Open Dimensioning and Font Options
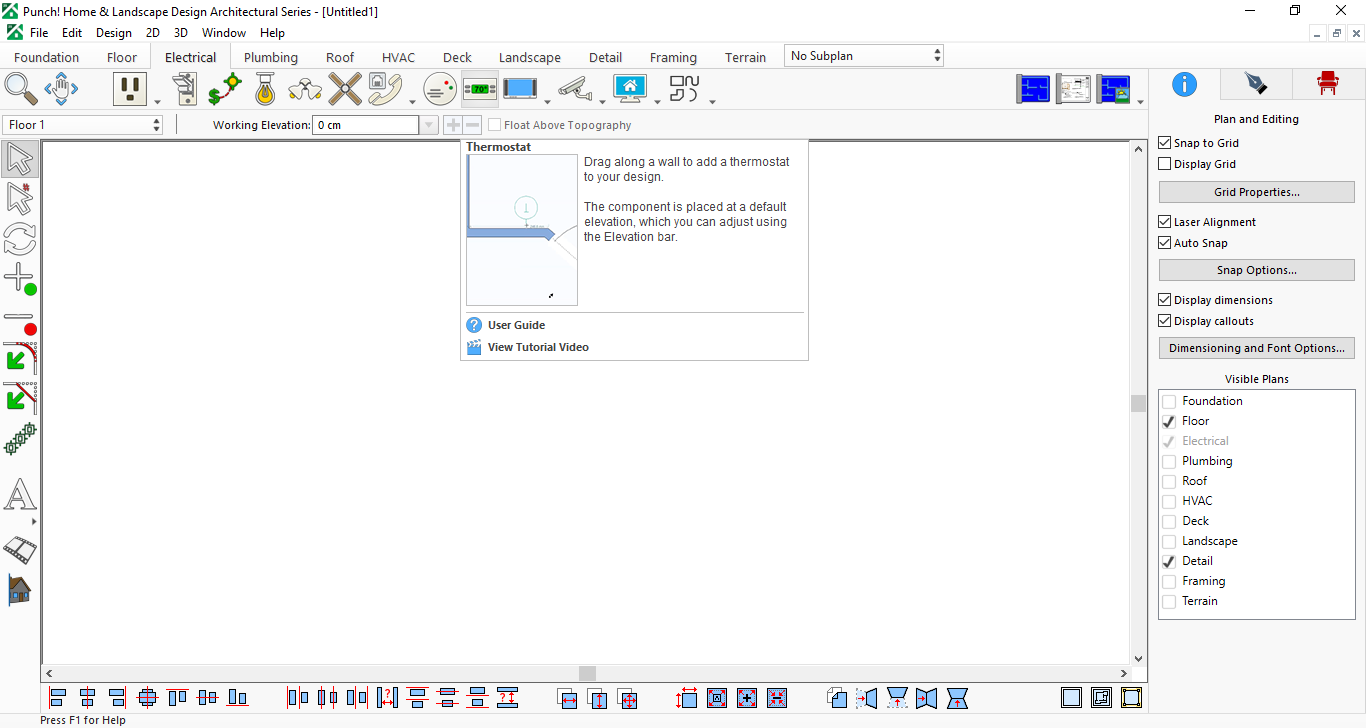 coord(1257,348)
